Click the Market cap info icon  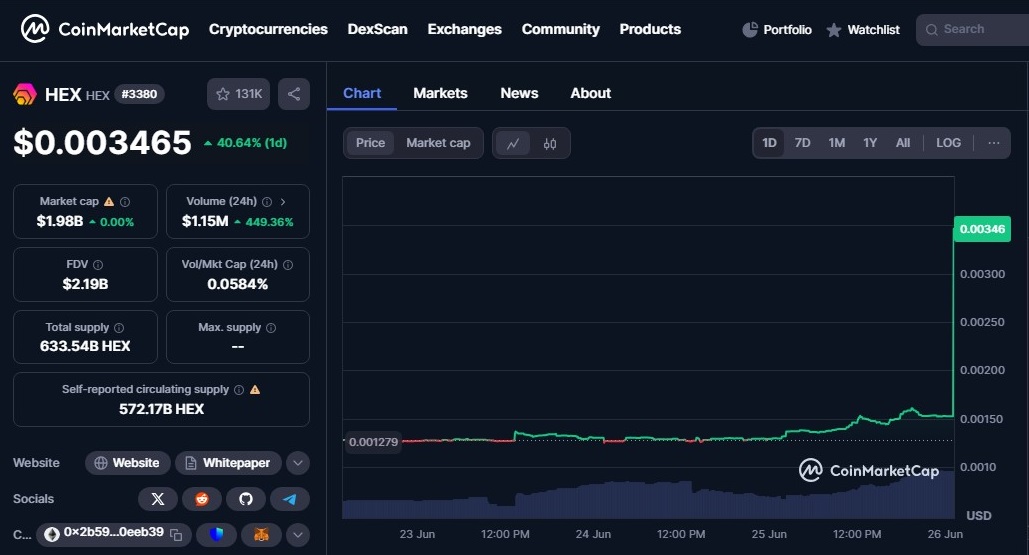point(125,202)
